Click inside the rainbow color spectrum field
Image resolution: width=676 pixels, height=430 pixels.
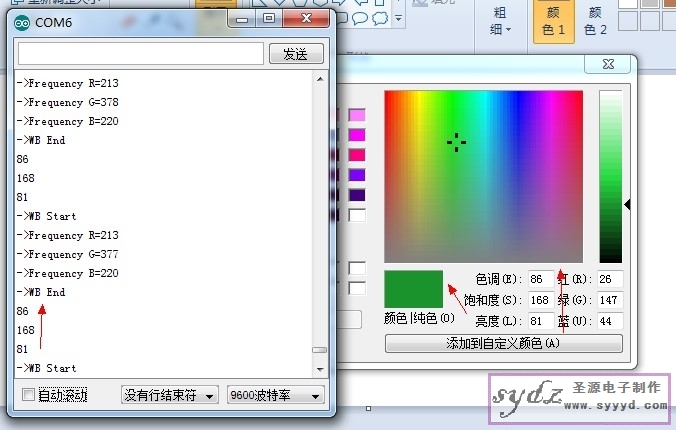(x=483, y=176)
